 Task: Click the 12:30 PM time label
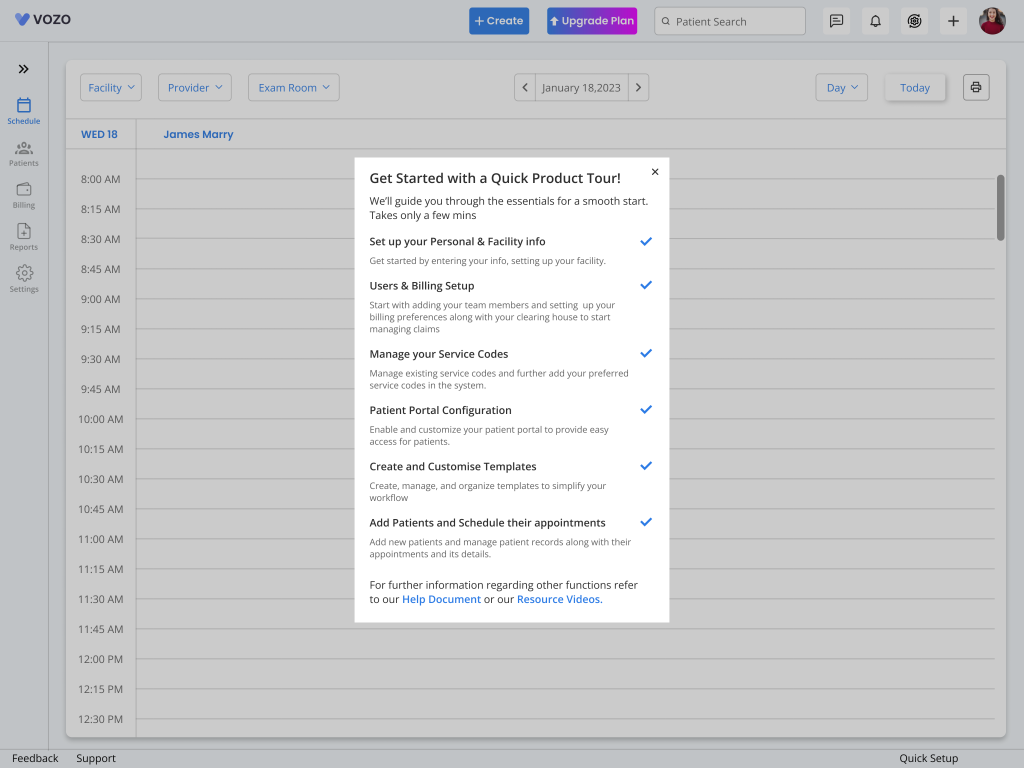pos(101,720)
